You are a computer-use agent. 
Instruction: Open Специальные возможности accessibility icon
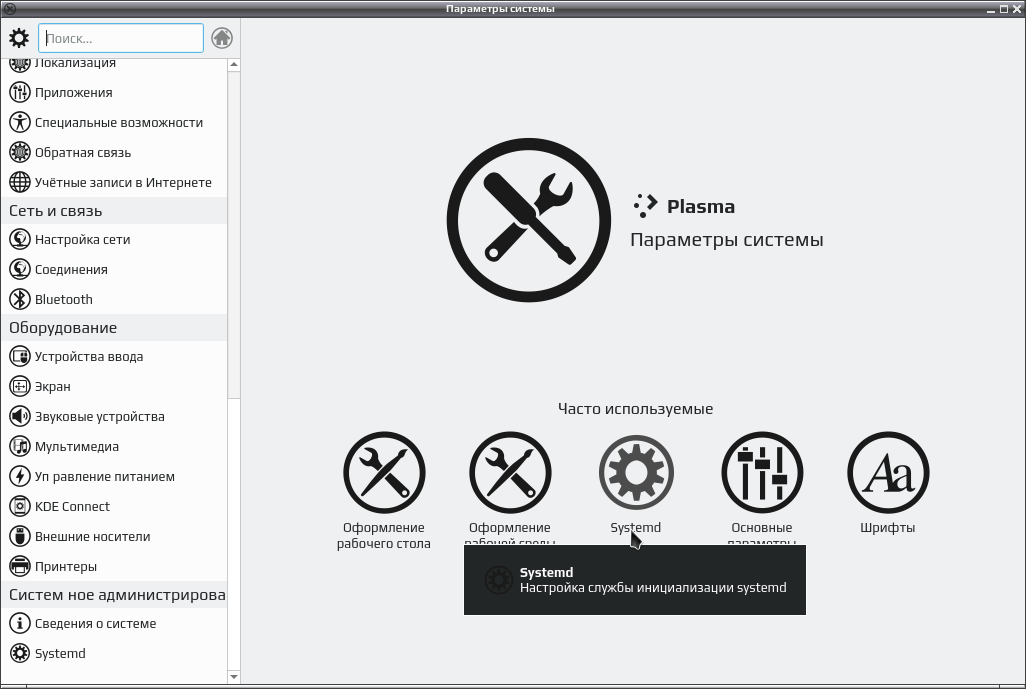(20, 122)
